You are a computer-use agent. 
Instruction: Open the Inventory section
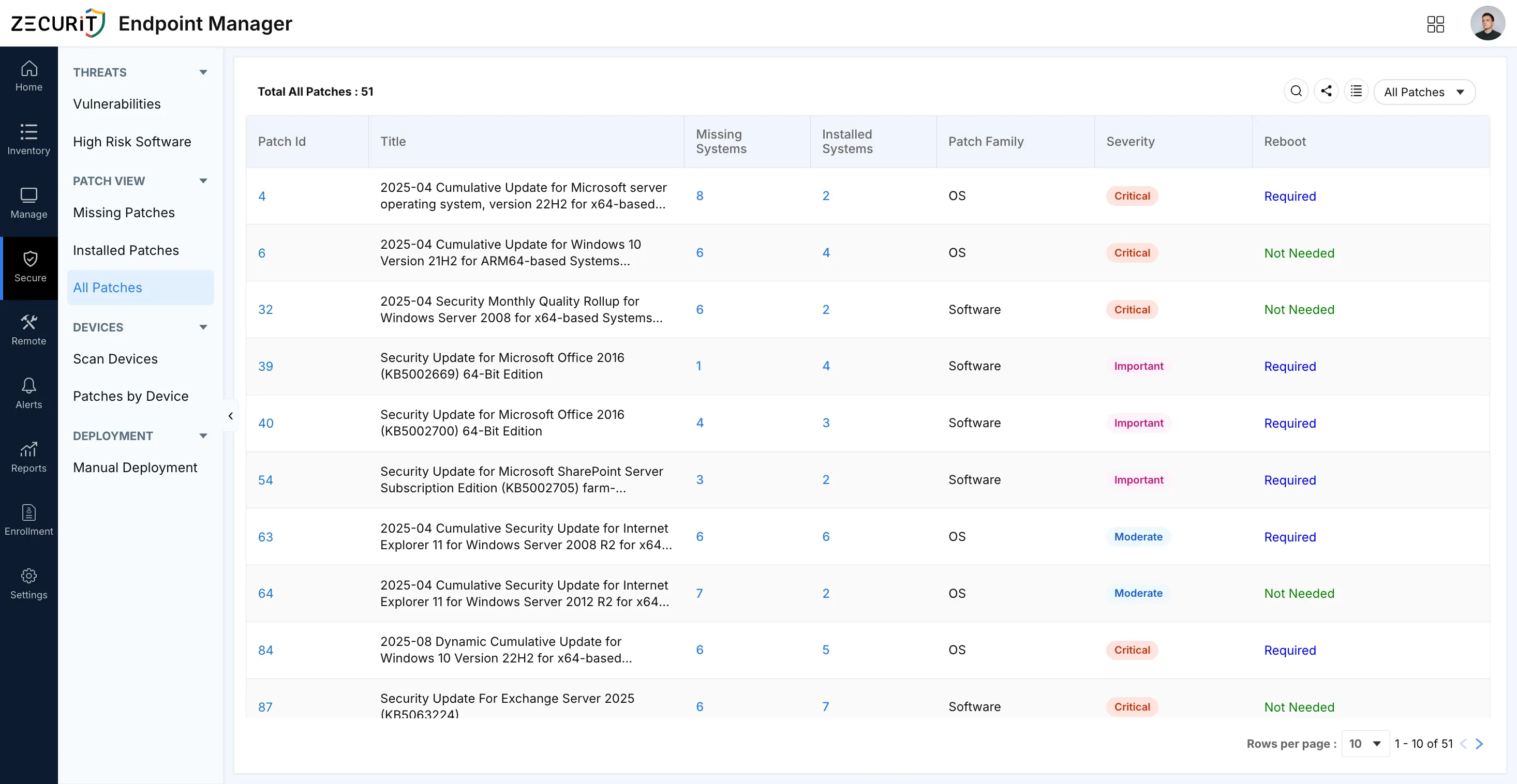[x=29, y=140]
